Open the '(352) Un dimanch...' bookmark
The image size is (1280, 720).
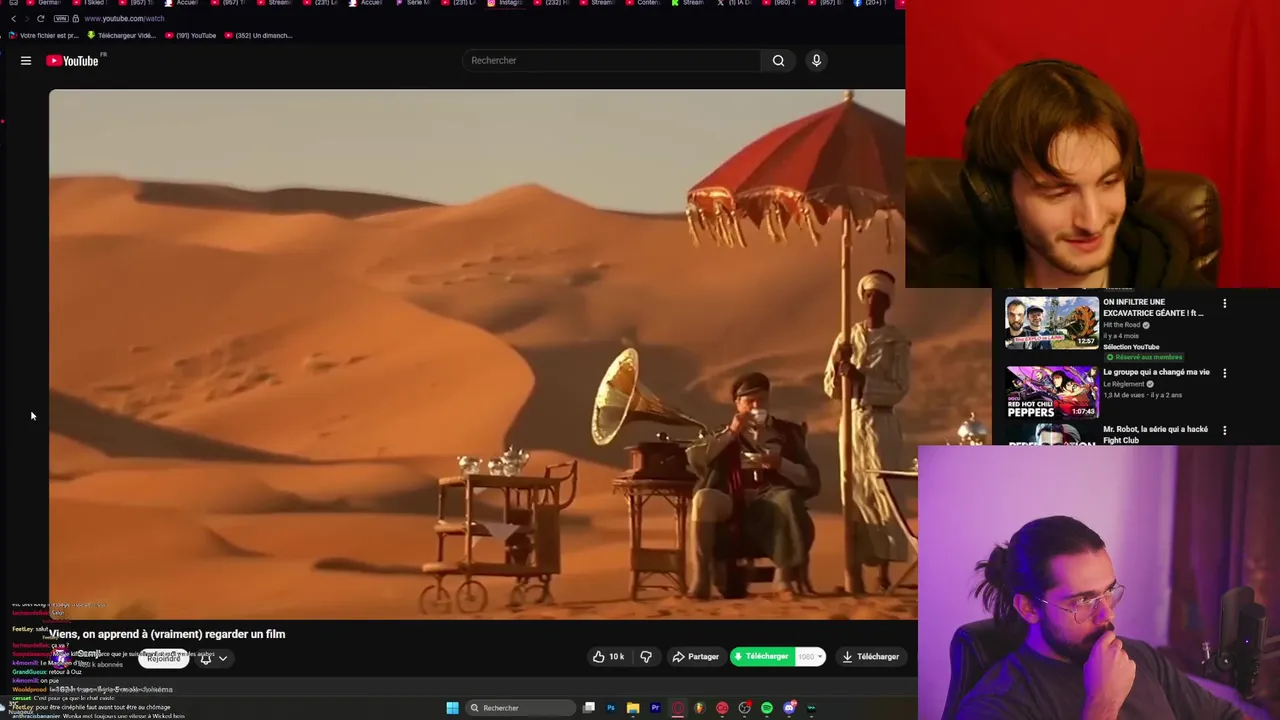tap(259, 36)
